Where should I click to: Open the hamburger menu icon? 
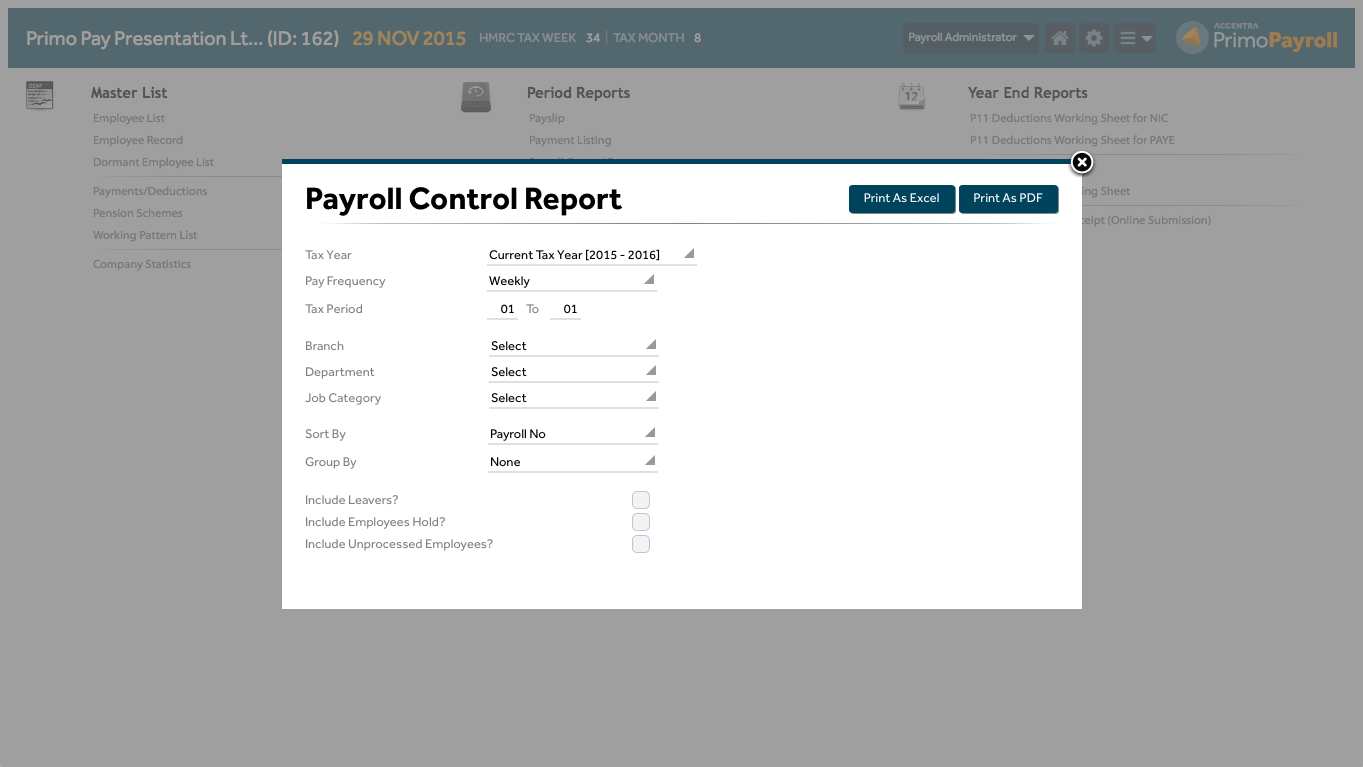pos(1135,38)
